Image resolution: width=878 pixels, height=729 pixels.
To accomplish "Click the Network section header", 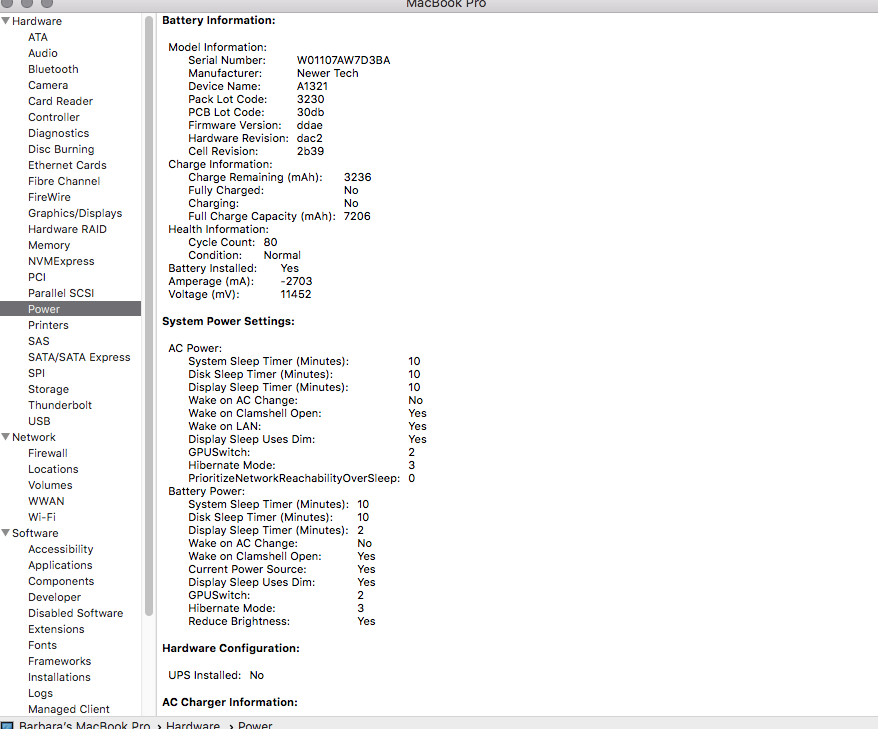I will click(x=34, y=437).
